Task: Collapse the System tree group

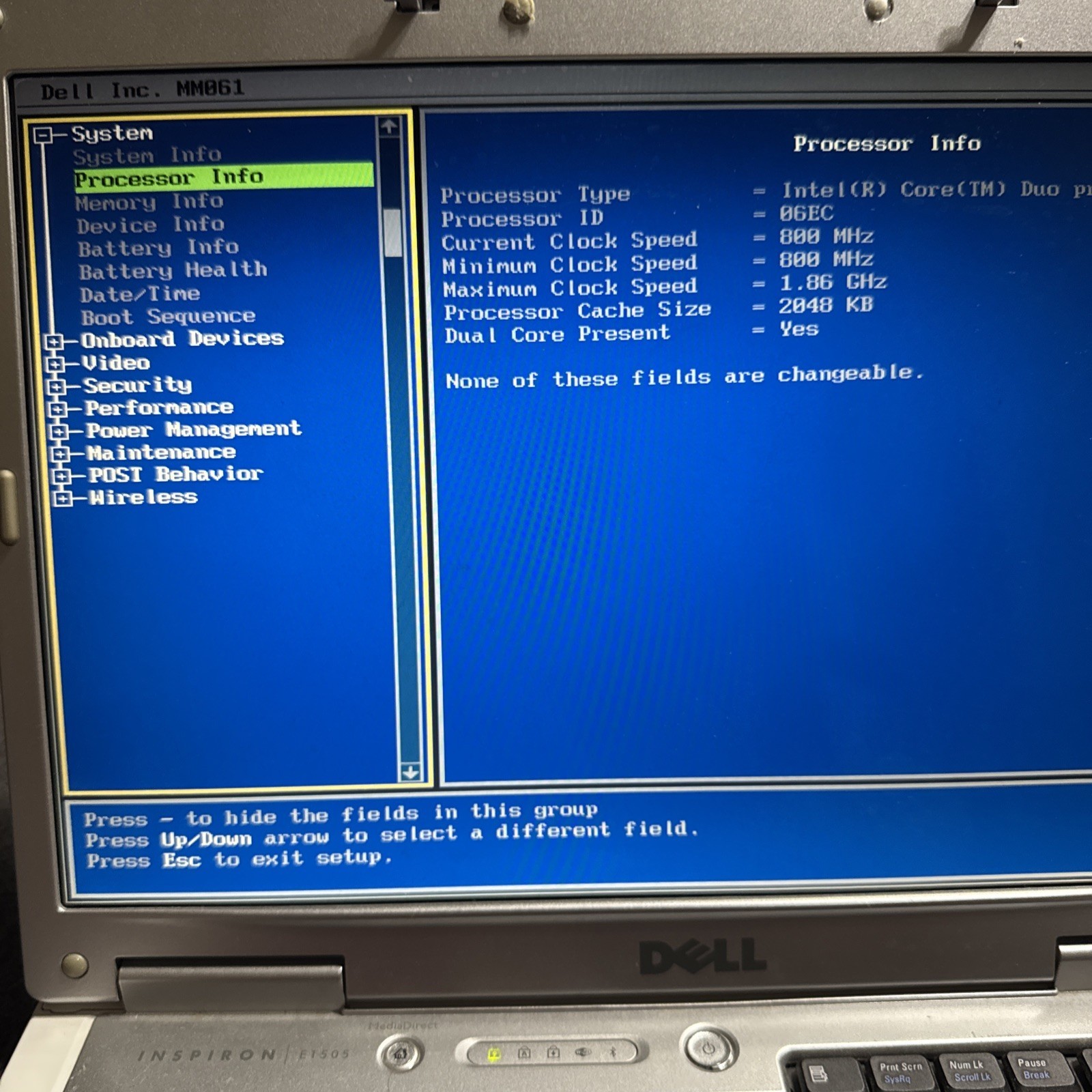Action: 43,135
